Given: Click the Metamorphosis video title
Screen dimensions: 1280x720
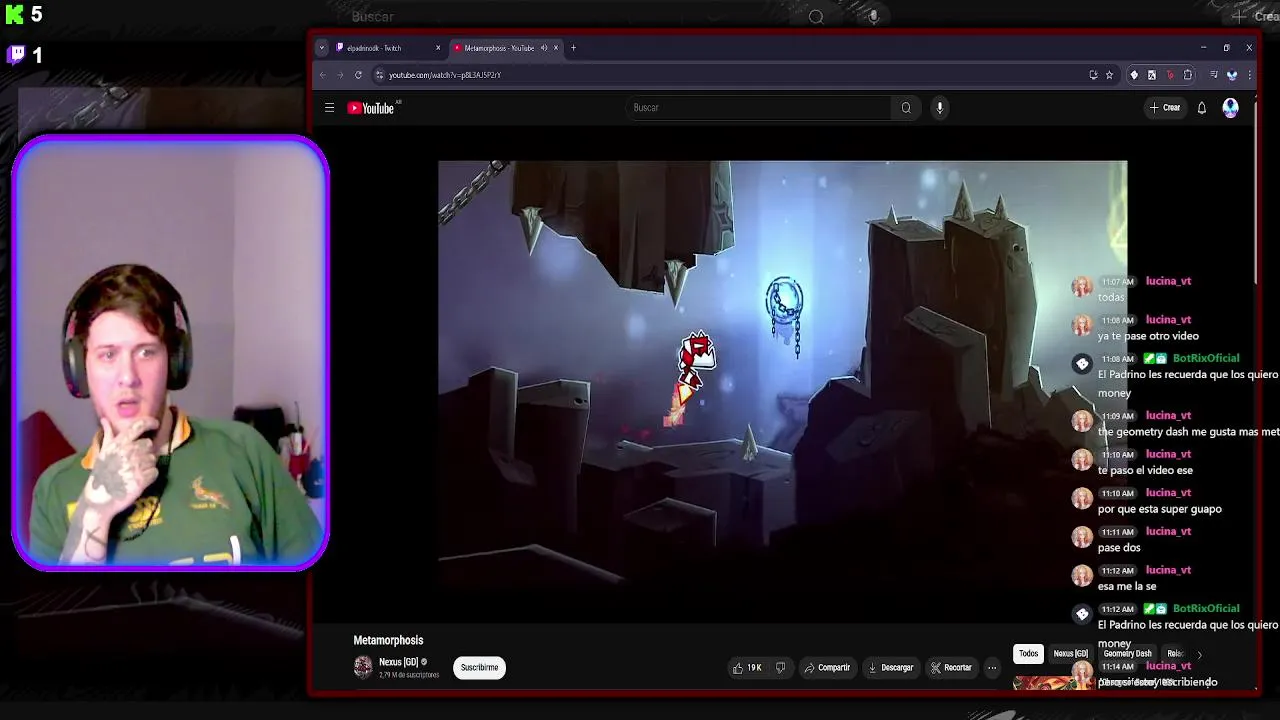Looking at the screenshot, I should pyautogui.click(x=388, y=640).
